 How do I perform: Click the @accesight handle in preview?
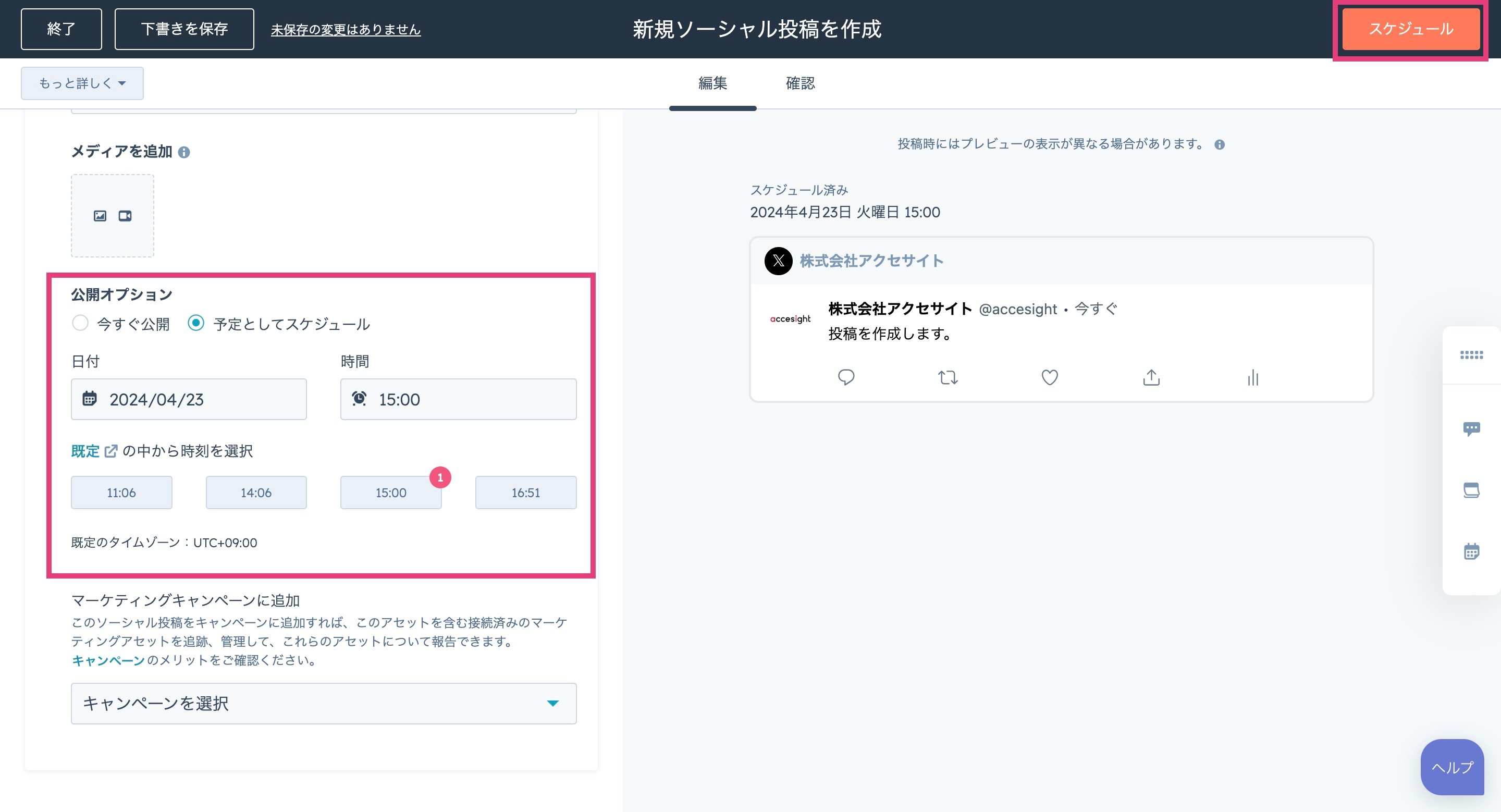pyautogui.click(x=1017, y=309)
